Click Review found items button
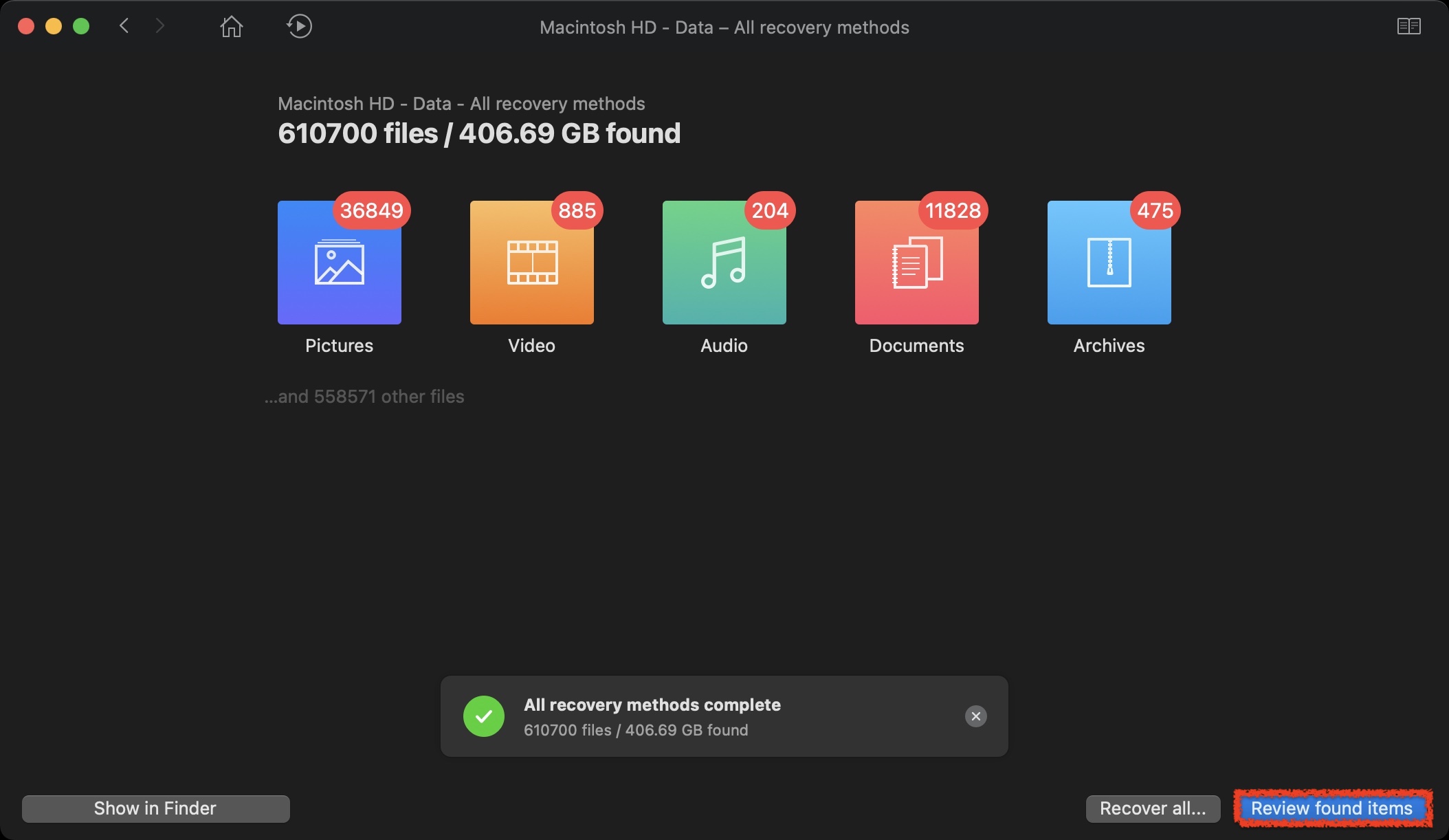The width and height of the screenshot is (1449, 840). tap(1332, 808)
